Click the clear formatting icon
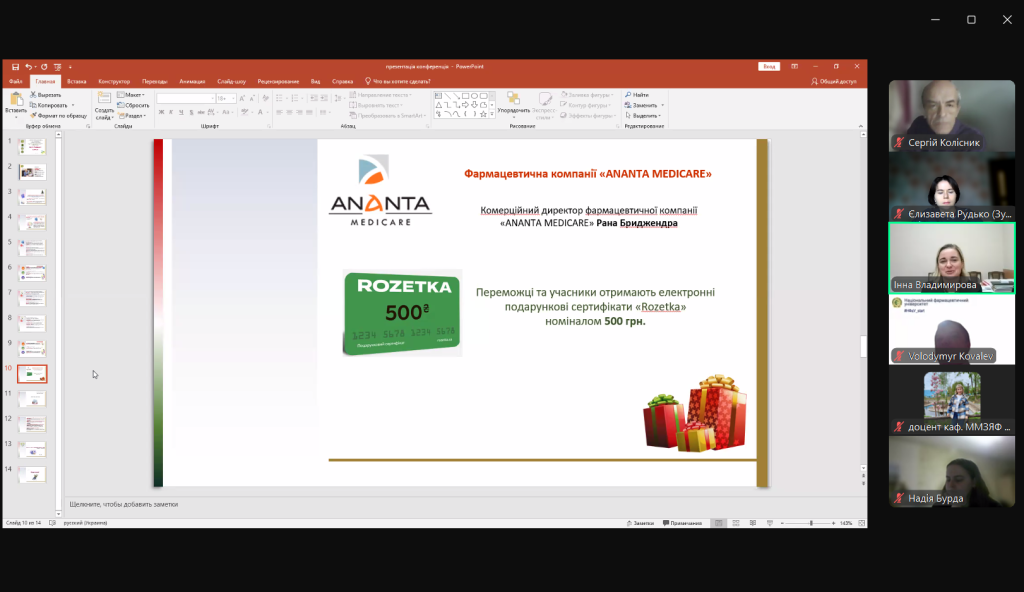 [x=265, y=98]
